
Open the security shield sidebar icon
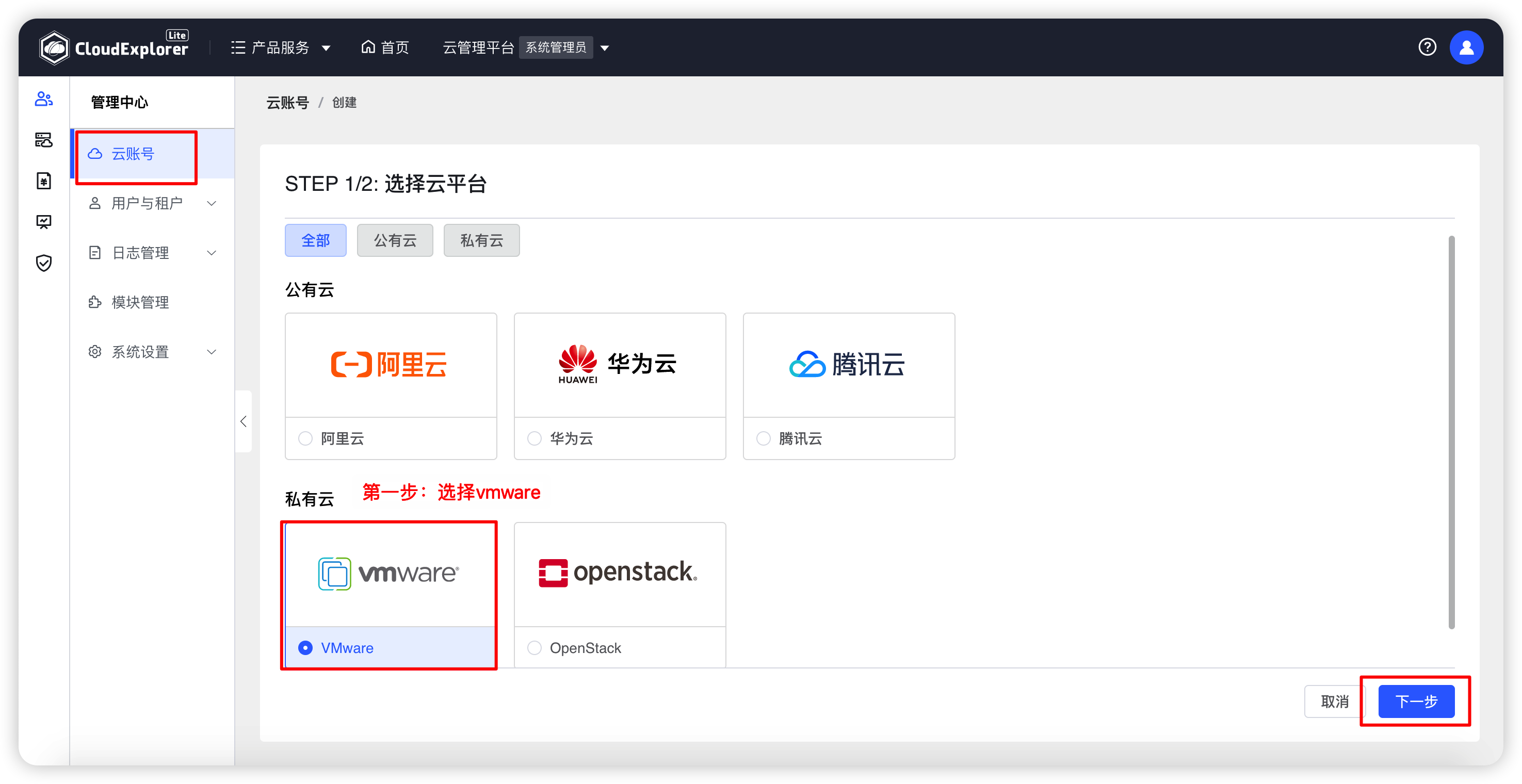pos(44,263)
